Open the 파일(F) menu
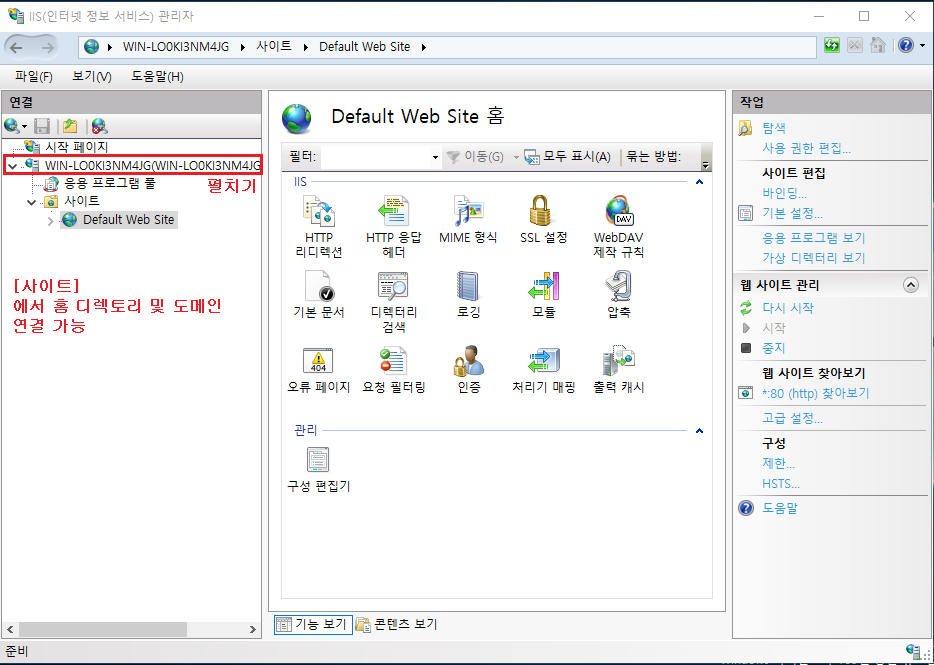The image size is (934, 665). click(34, 76)
